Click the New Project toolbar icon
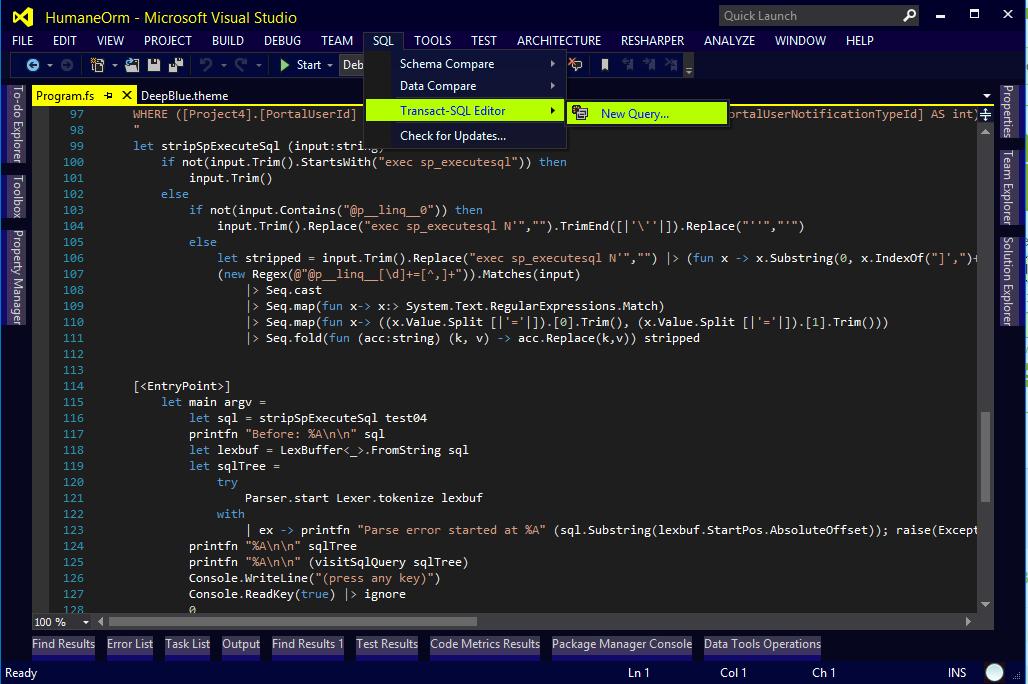 coord(97,65)
